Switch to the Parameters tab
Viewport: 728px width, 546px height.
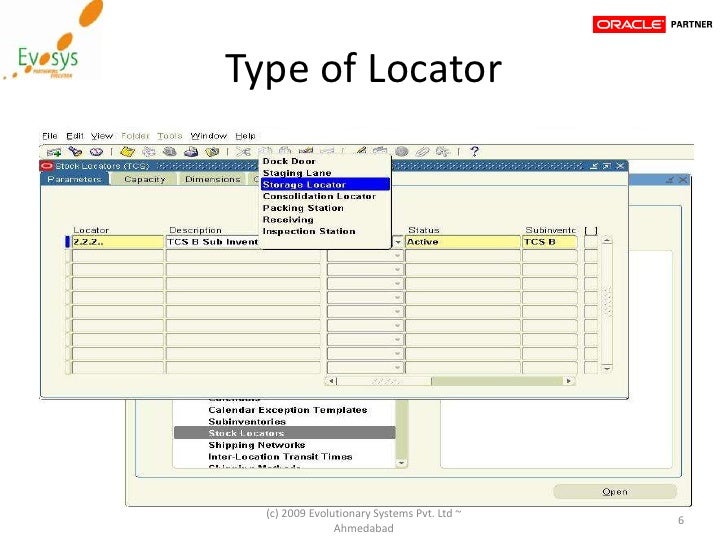click(x=74, y=179)
